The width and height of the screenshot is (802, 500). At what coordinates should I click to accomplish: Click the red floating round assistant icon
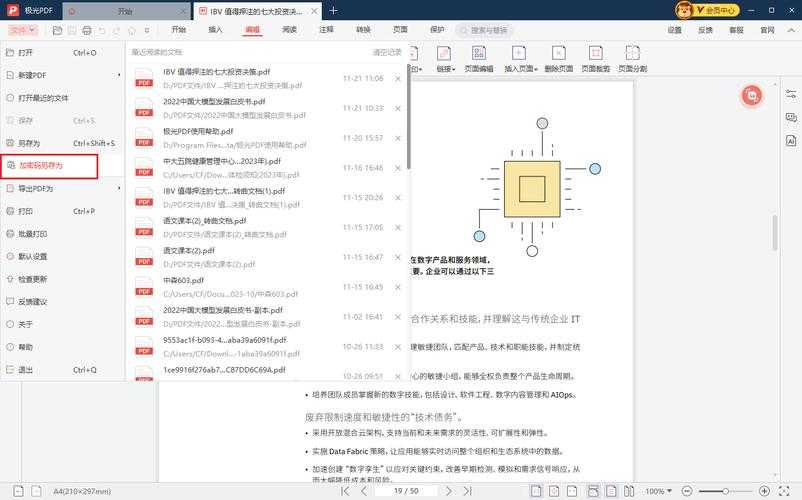tap(751, 96)
